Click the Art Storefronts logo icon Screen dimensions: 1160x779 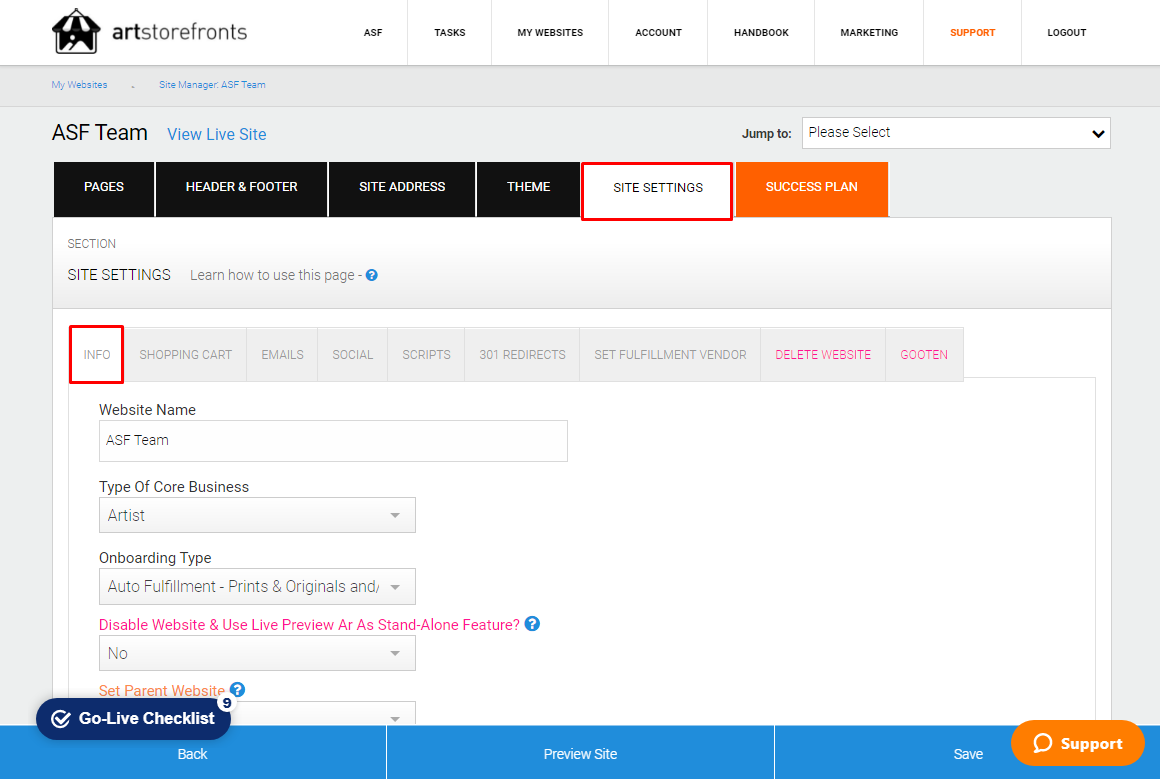coord(76,32)
